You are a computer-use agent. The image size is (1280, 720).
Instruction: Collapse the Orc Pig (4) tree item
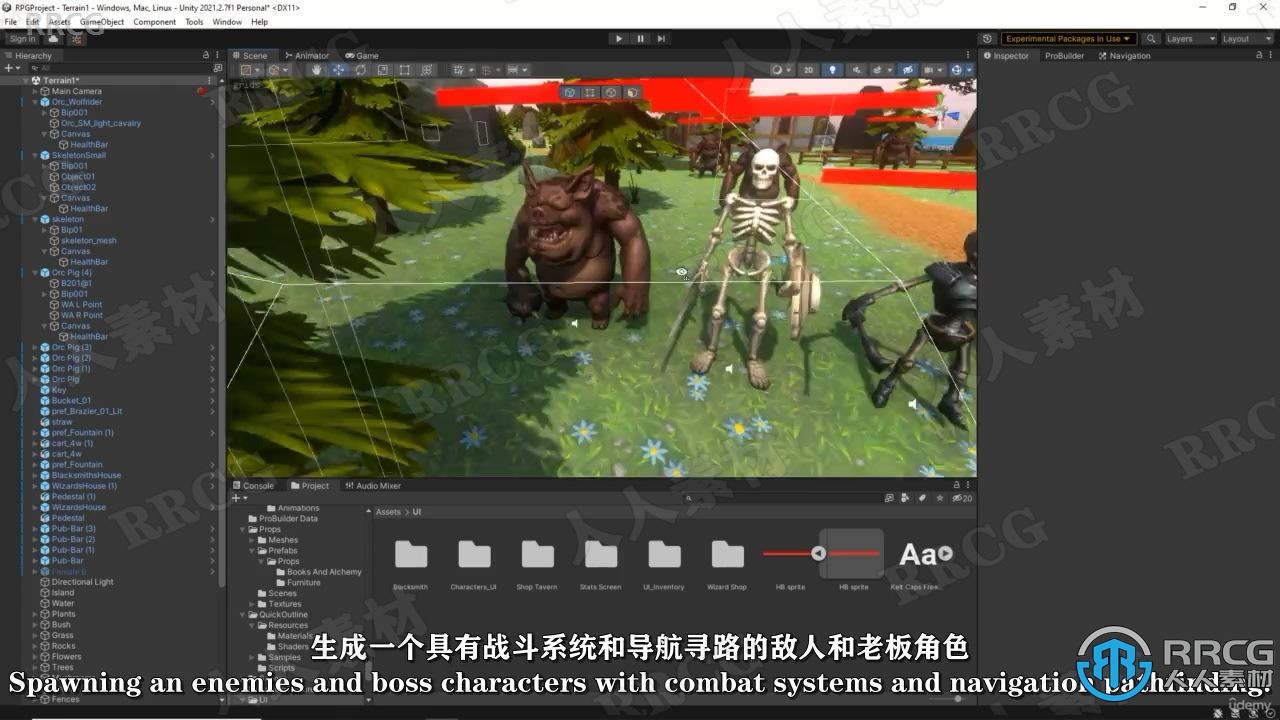click(x=34, y=273)
